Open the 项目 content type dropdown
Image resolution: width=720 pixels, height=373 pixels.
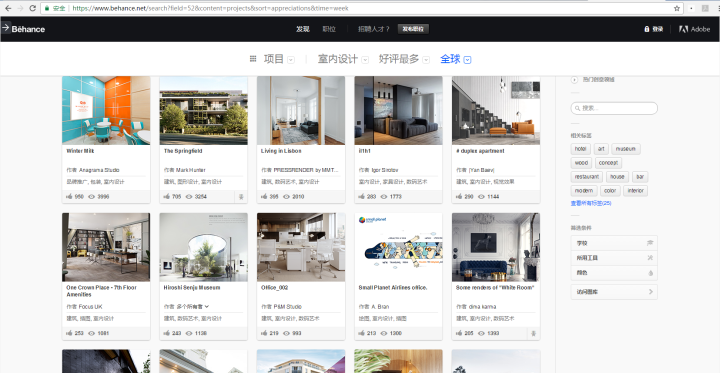click(x=278, y=59)
